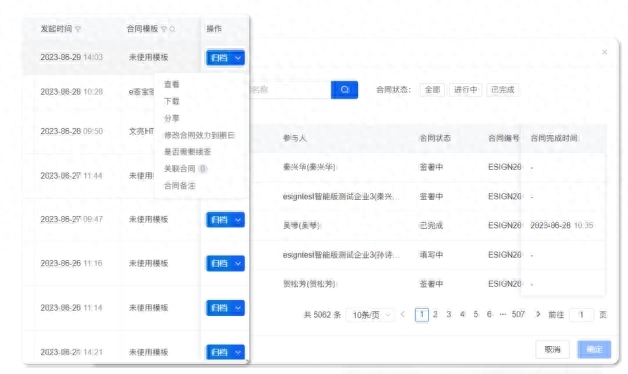Select the 吴琴(吴琴) participant row

tap(301, 225)
